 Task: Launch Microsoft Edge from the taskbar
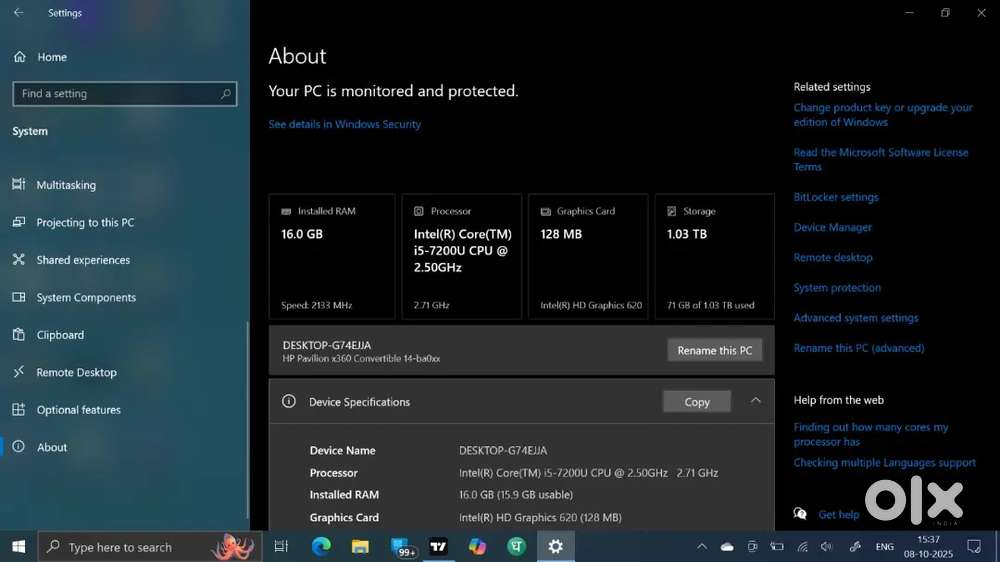tap(321, 547)
